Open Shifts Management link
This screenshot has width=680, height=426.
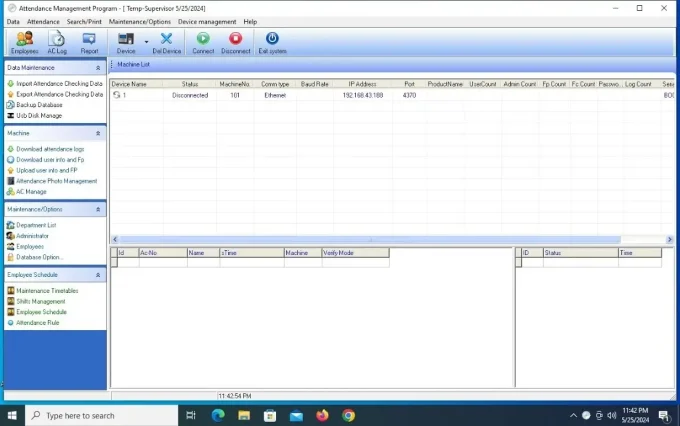tap(41, 301)
